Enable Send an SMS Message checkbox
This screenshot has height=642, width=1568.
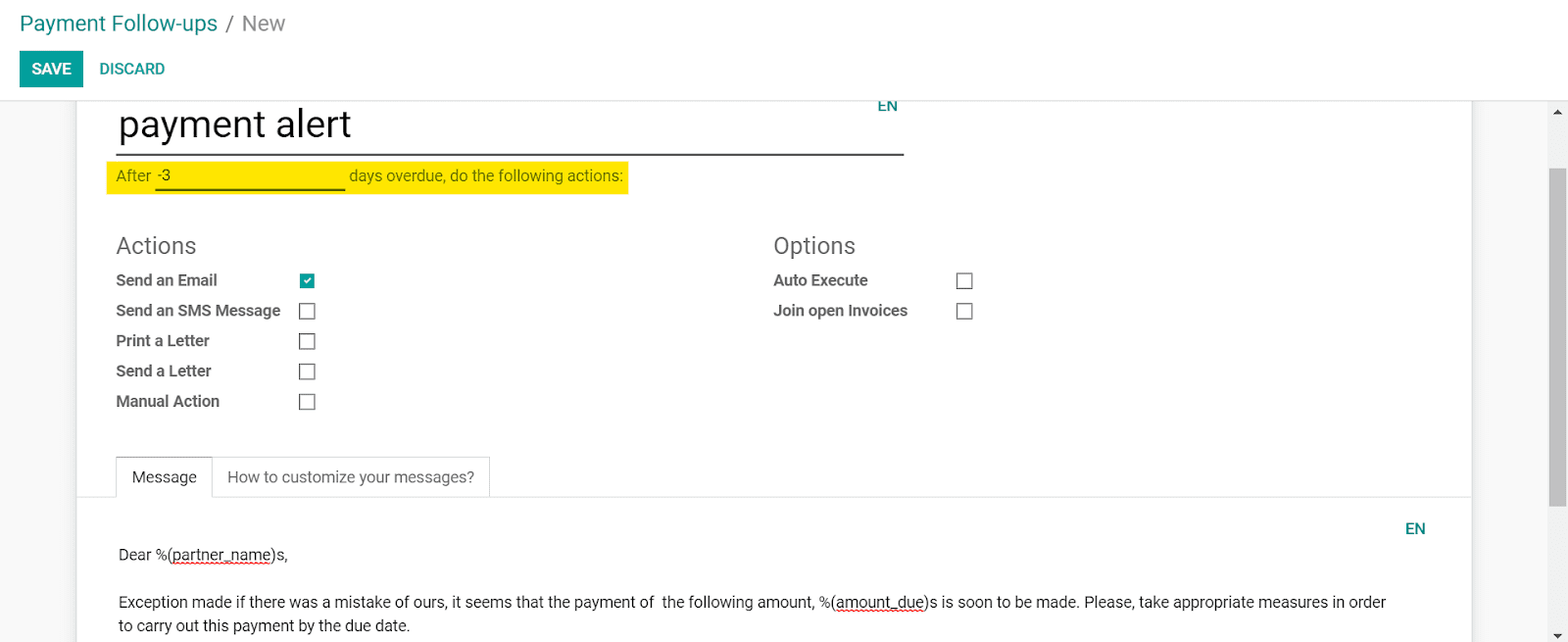(x=307, y=312)
